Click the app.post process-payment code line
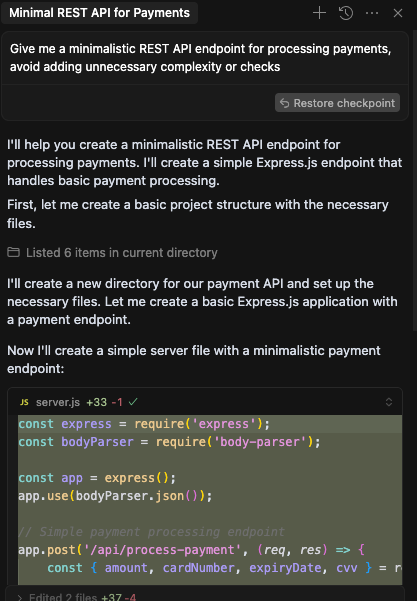 point(191,550)
